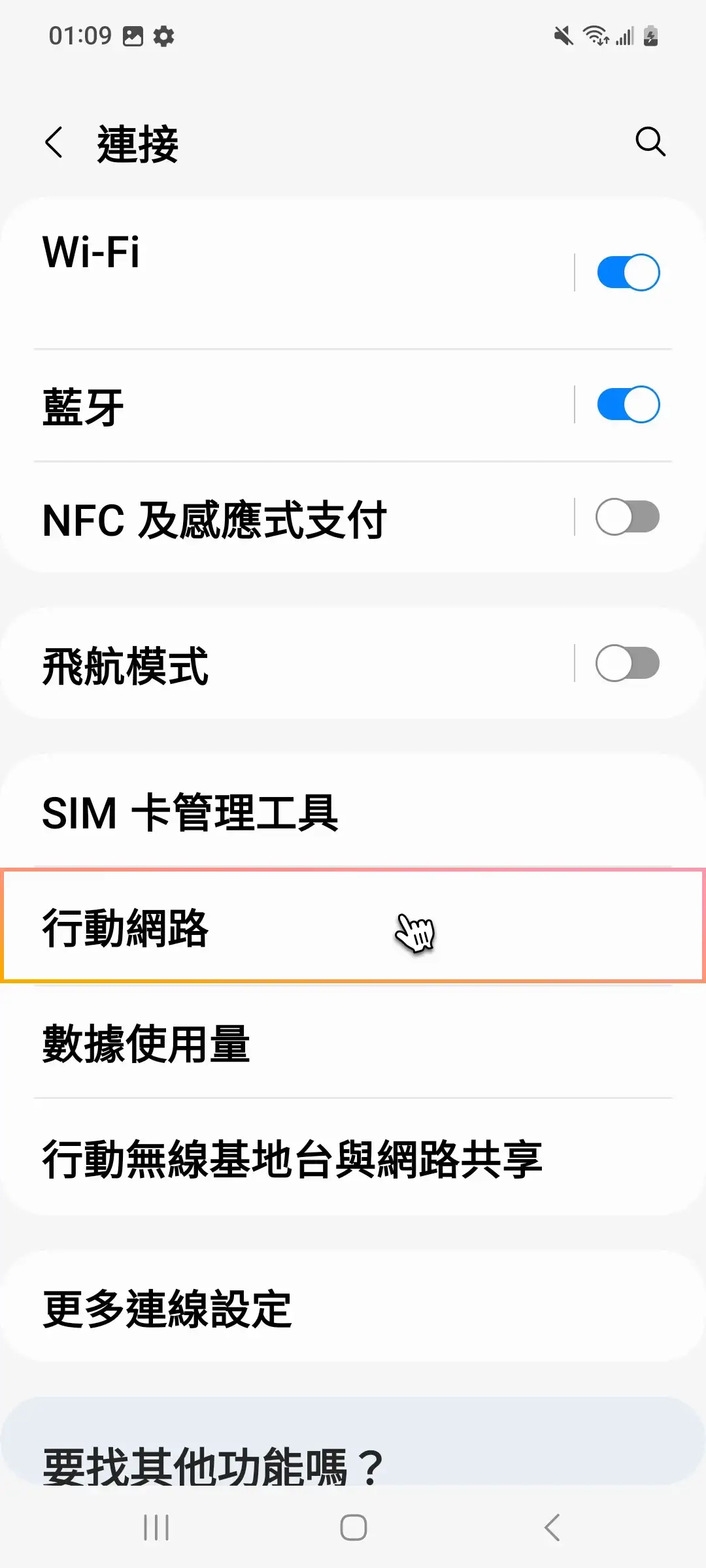
Task: Tap the Wi-Fi status icon at top right
Action: coord(596,37)
